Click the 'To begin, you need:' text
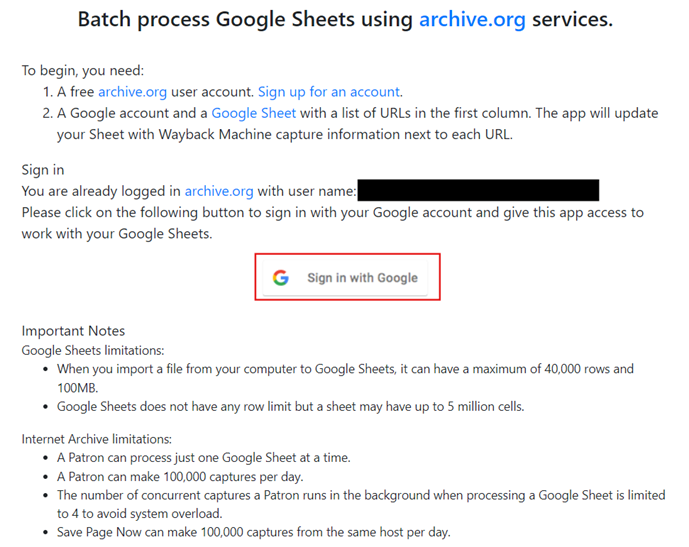689x547 pixels. click(83, 71)
